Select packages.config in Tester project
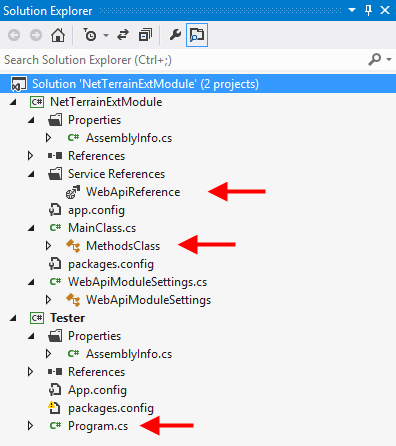396x446 pixels. click(111, 408)
